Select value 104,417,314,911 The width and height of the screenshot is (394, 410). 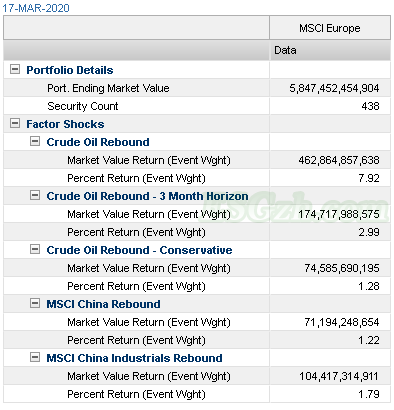pyautogui.click(x=339, y=376)
